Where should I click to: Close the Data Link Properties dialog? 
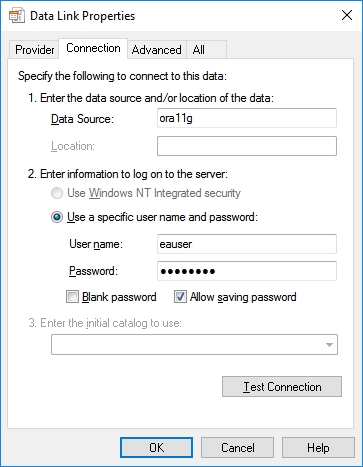click(x=347, y=15)
